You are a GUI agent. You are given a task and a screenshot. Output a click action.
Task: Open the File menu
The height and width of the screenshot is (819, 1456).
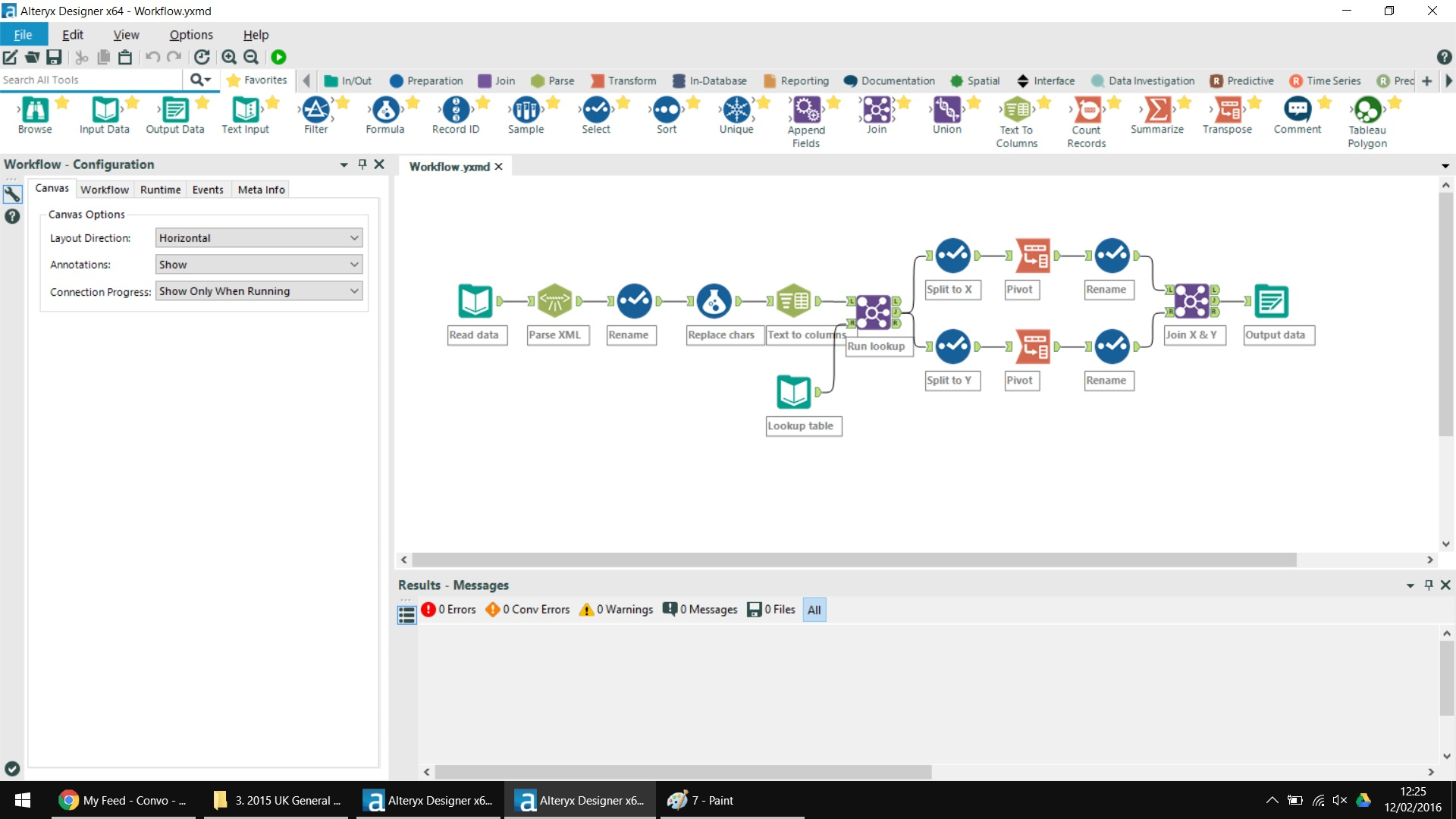(x=24, y=35)
